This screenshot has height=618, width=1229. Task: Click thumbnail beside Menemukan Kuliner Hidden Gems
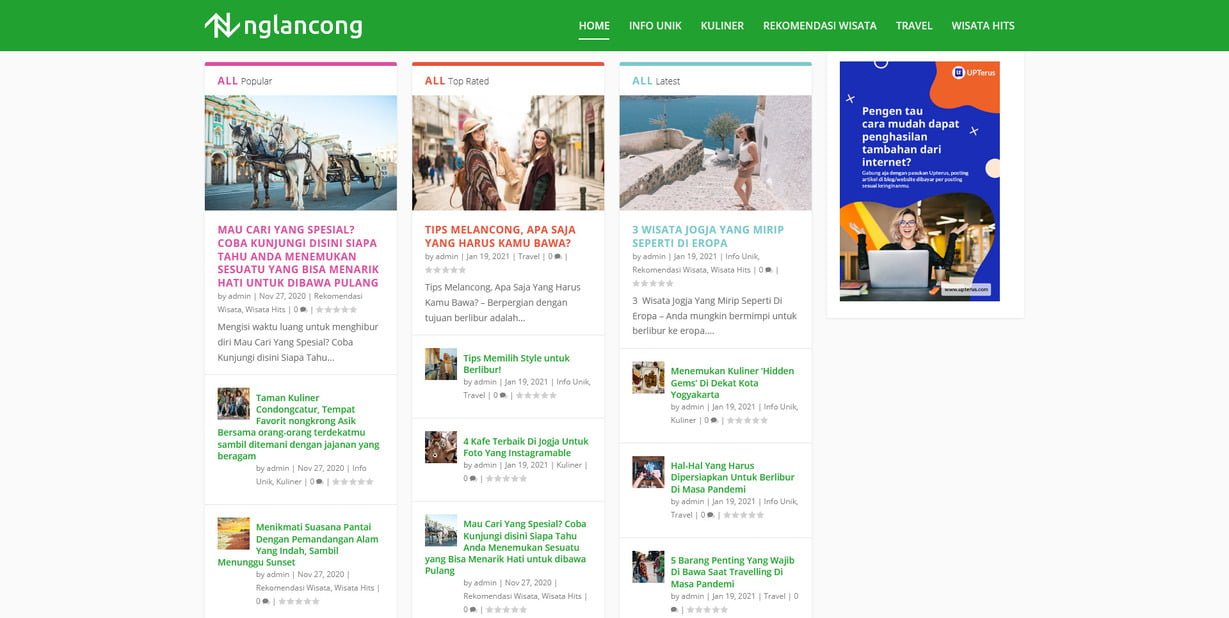tap(648, 377)
